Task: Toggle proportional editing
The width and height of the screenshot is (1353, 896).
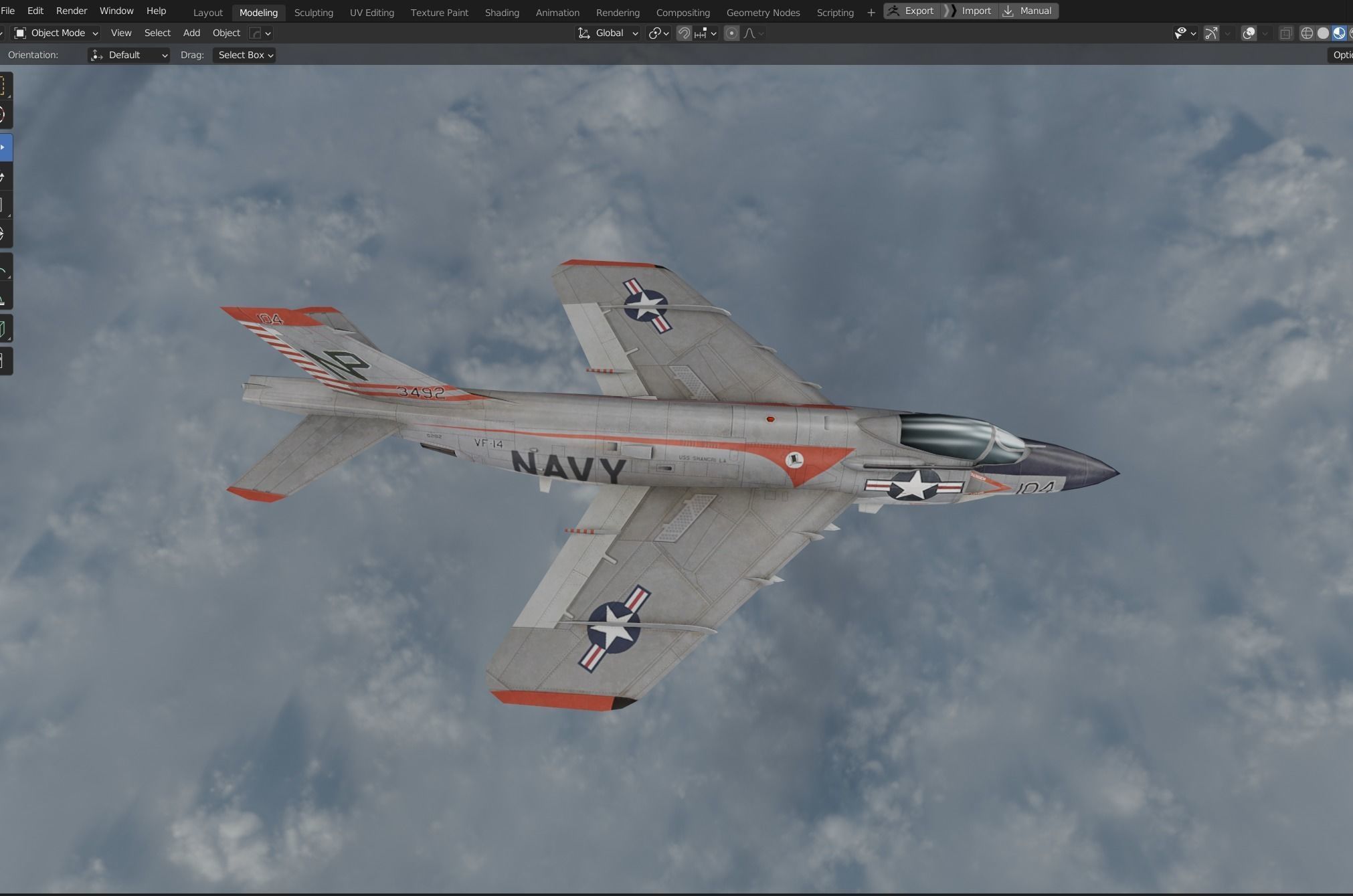Action: (731, 33)
